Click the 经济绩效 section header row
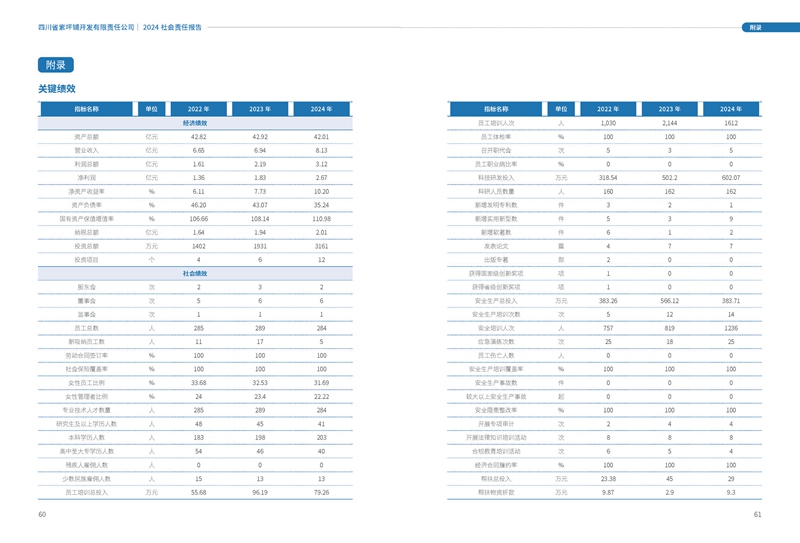 coord(195,122)
